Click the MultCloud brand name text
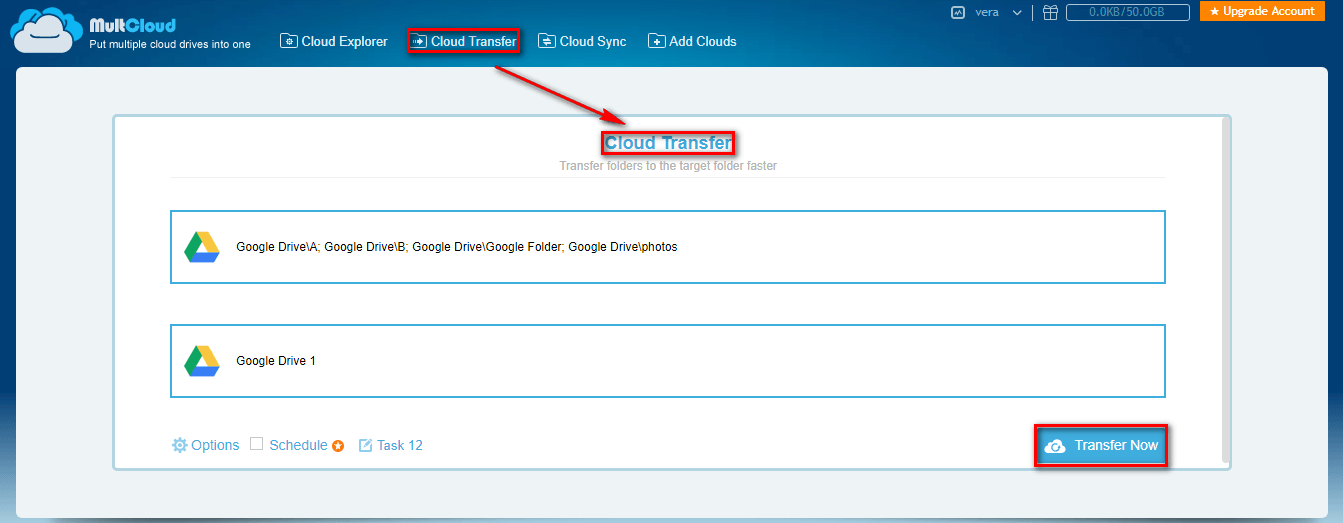This screenshot has width=1343, height=523. tap(132, 25)
